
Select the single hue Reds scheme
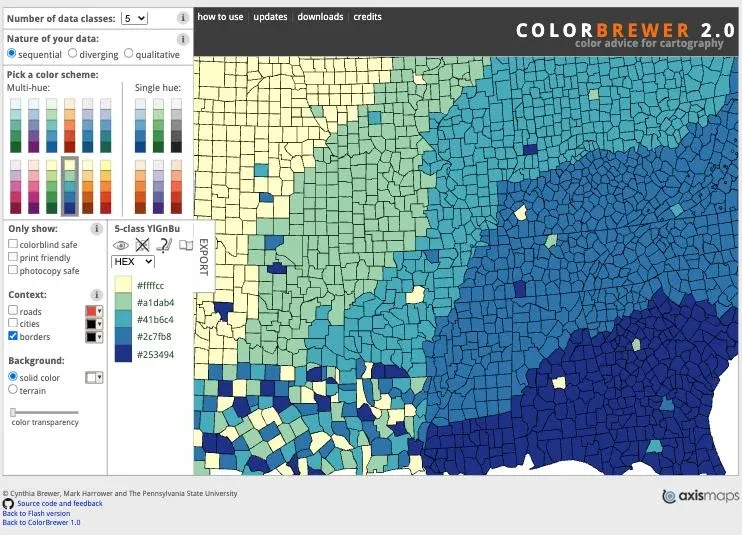click(177, 187)
